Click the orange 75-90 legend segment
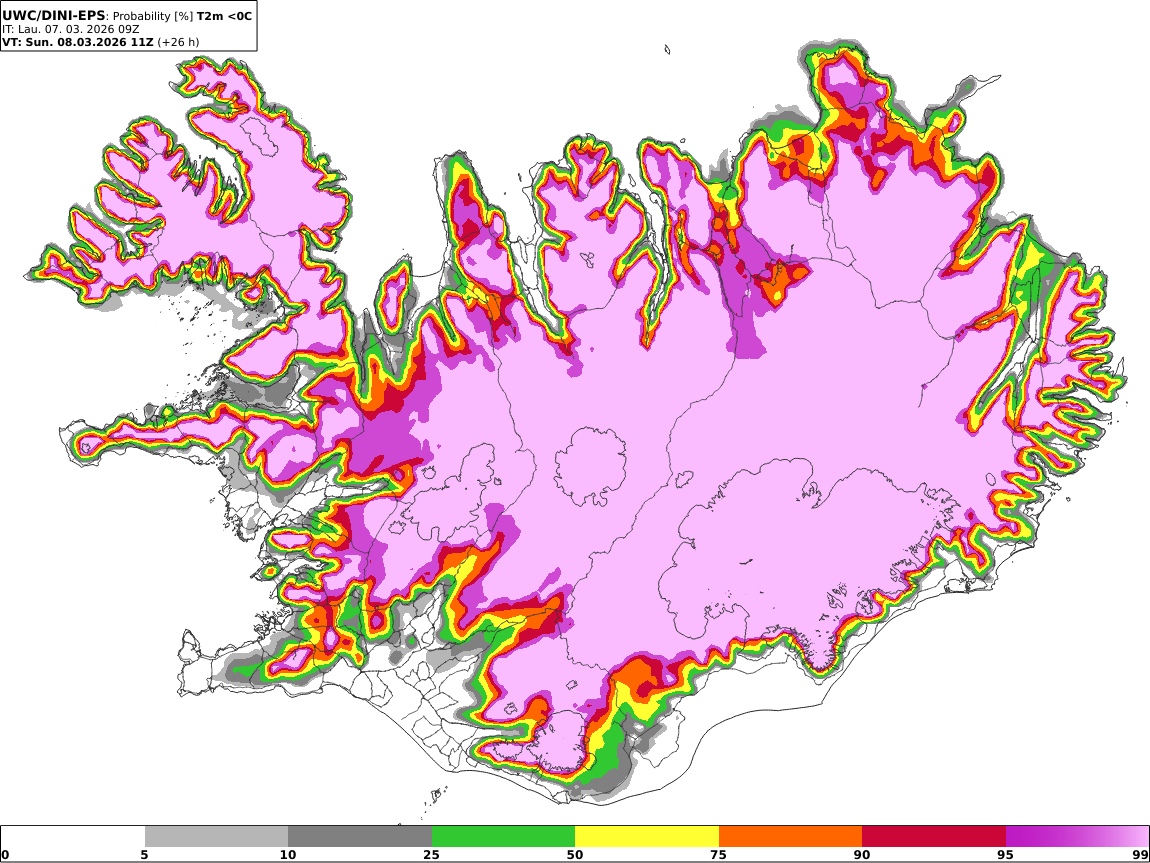This screenshot has height=863, width=1150. [791, 836]
